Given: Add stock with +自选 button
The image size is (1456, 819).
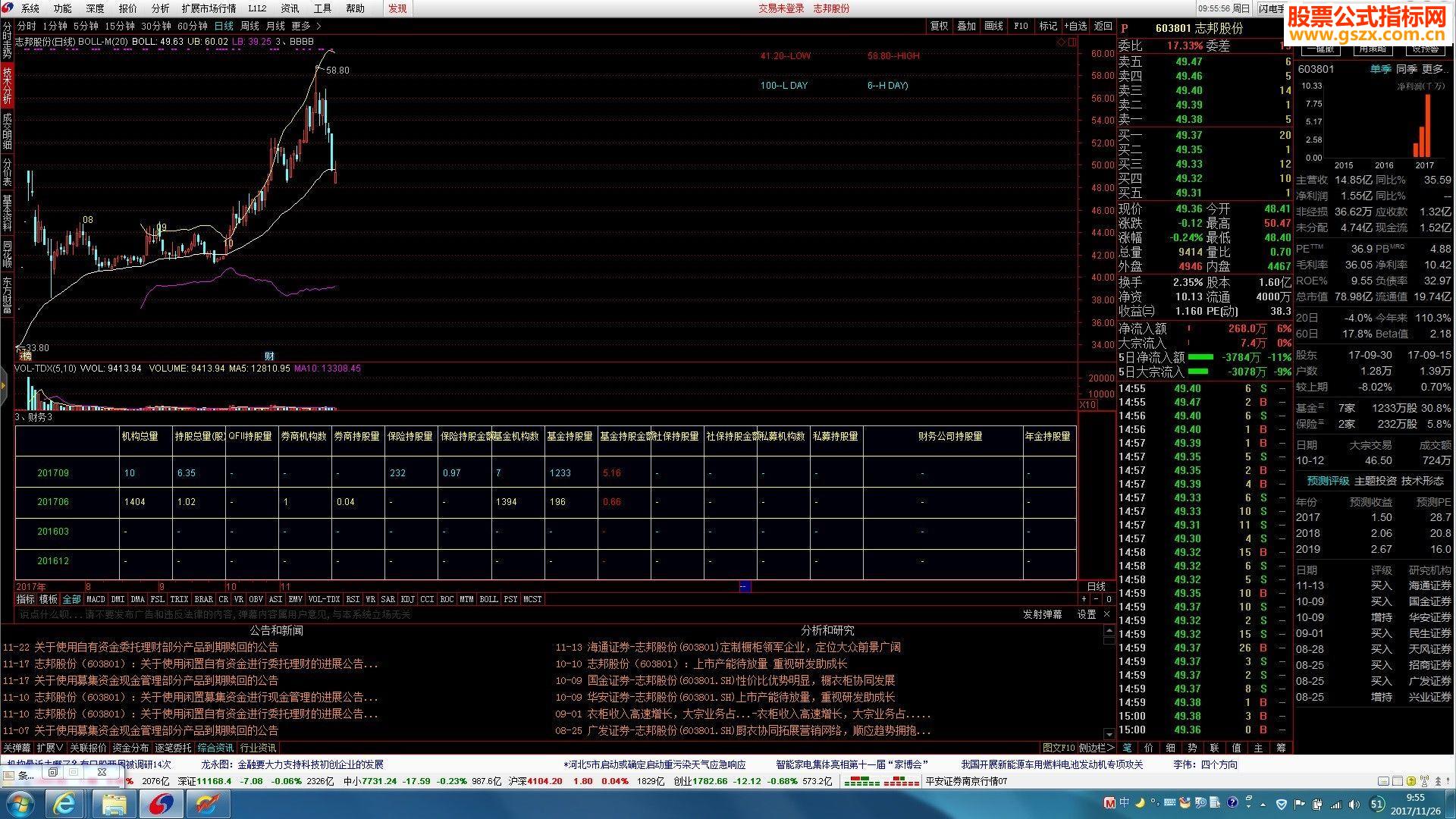Looking at the screenshot, I should (x=1075, y=26).
